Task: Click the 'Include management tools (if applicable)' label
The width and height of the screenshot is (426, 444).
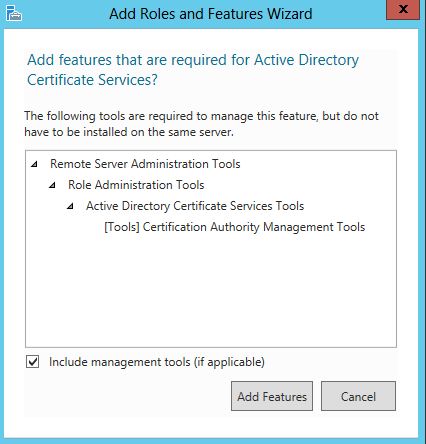Action: (157, 362)
